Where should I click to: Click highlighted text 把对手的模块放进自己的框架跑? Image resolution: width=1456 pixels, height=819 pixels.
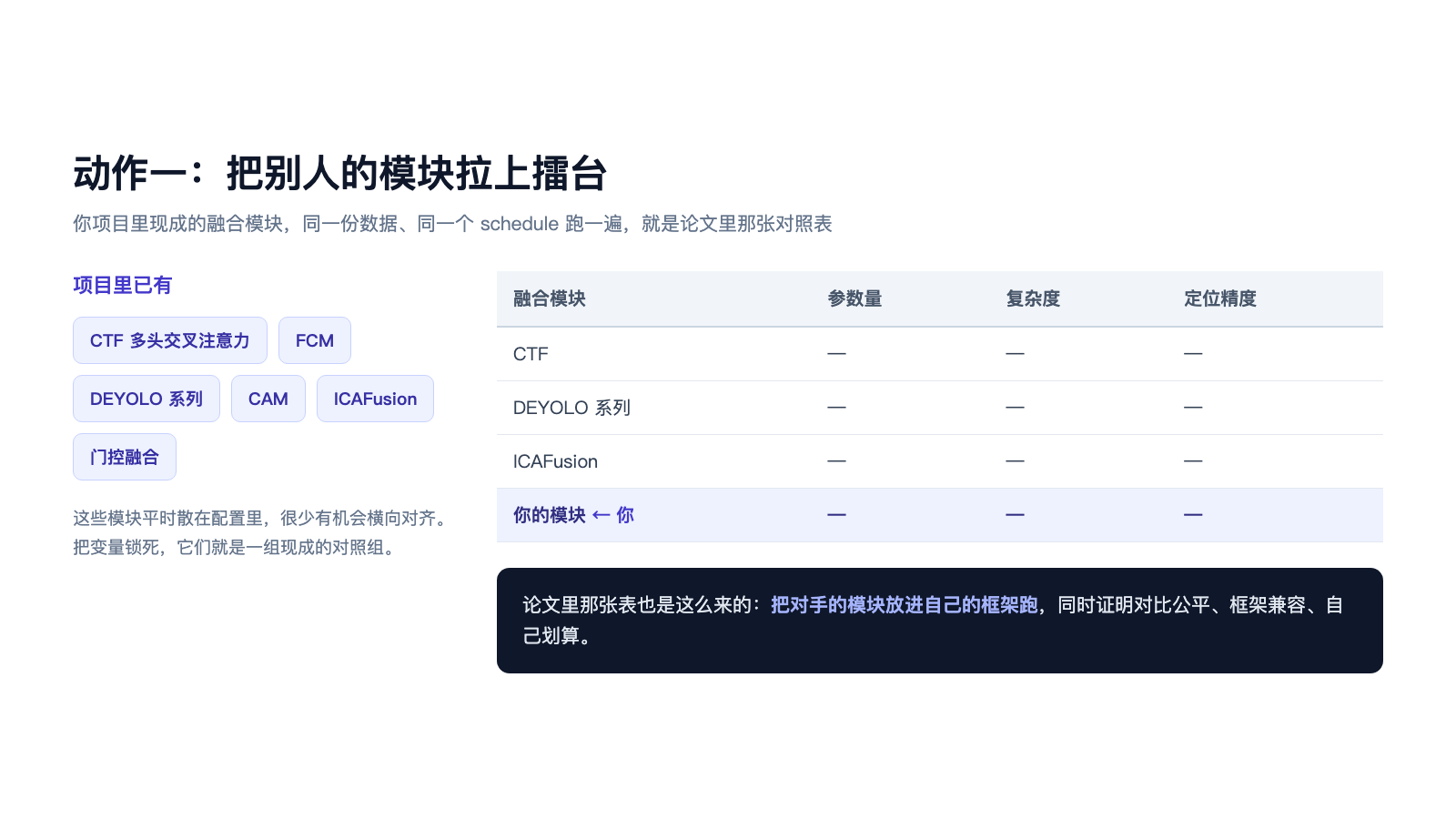tap(905, 605)
